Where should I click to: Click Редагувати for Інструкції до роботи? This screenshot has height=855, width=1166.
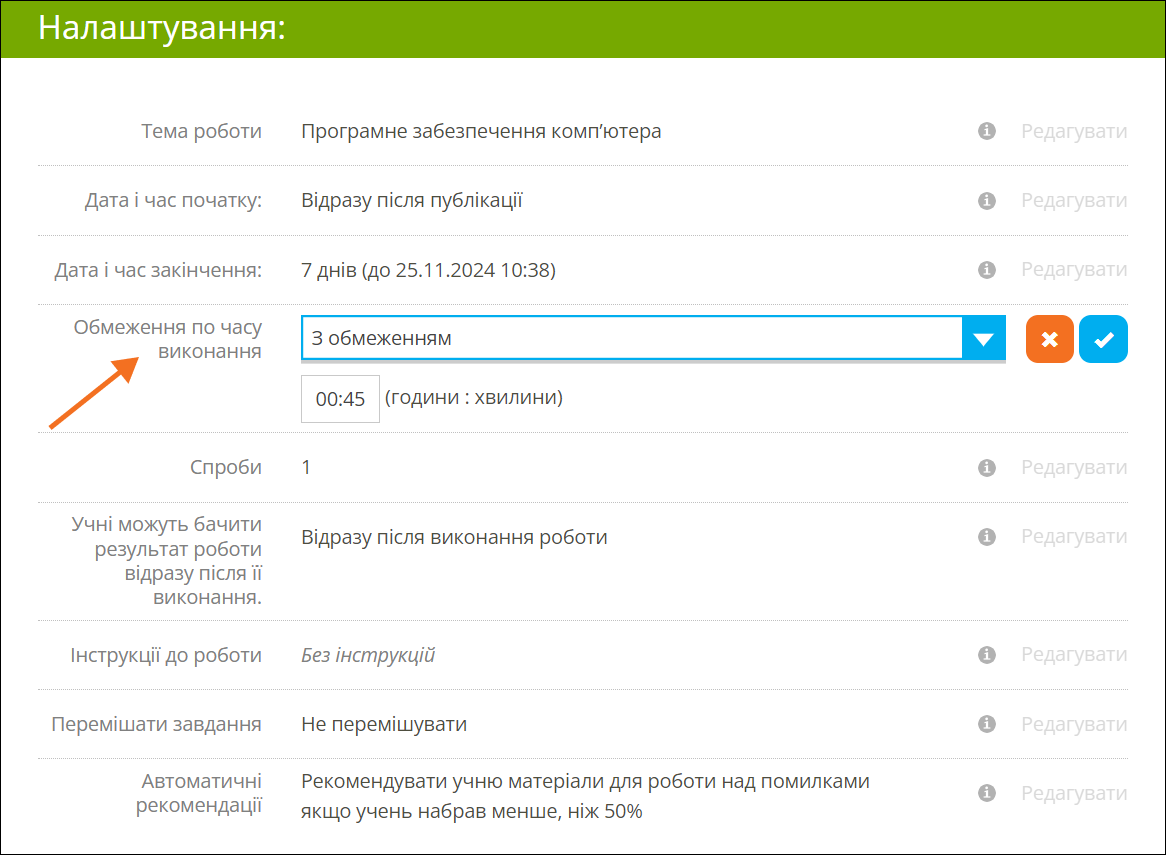[1073, 655]
